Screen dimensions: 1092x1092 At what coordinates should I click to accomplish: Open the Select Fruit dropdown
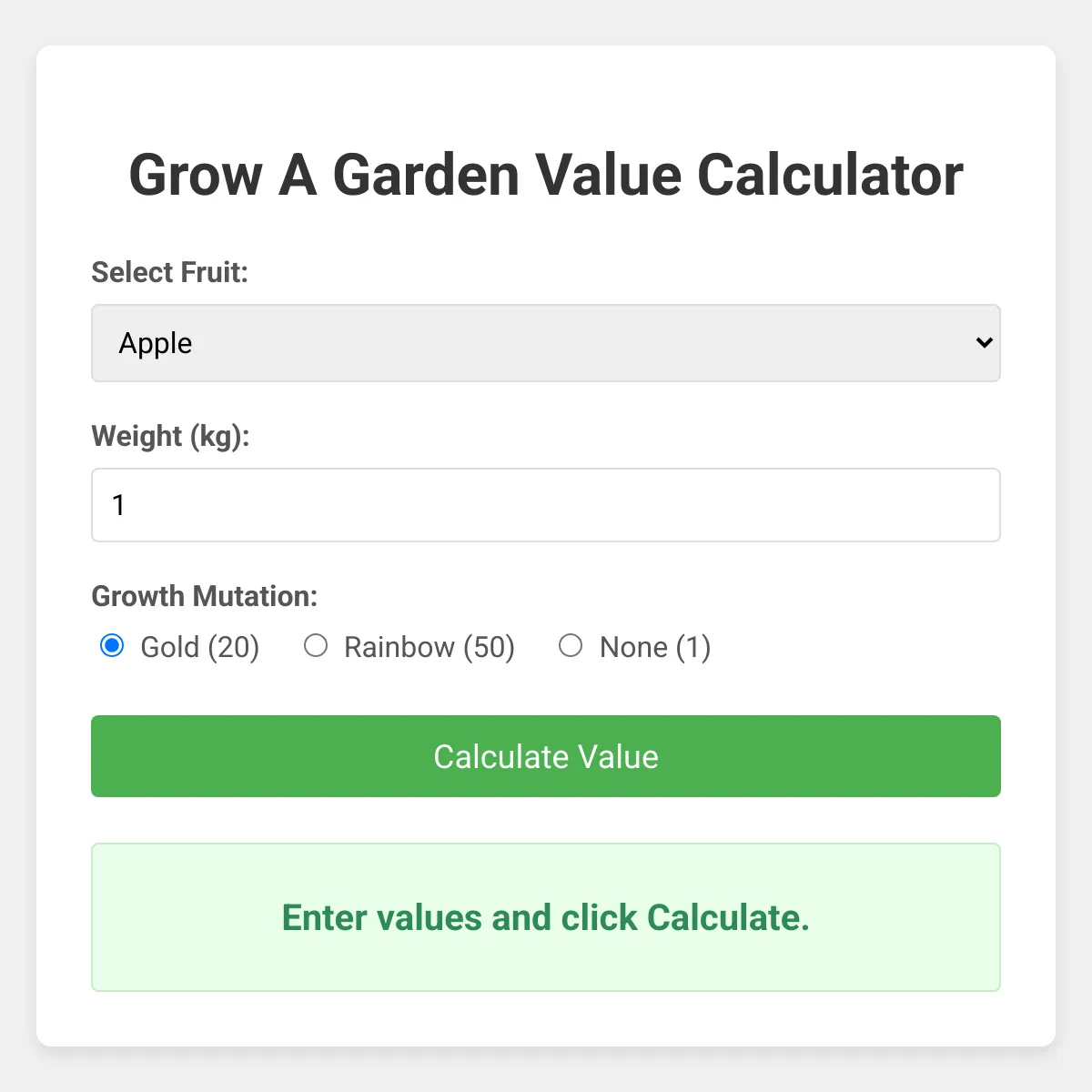[x=546, y=343]
